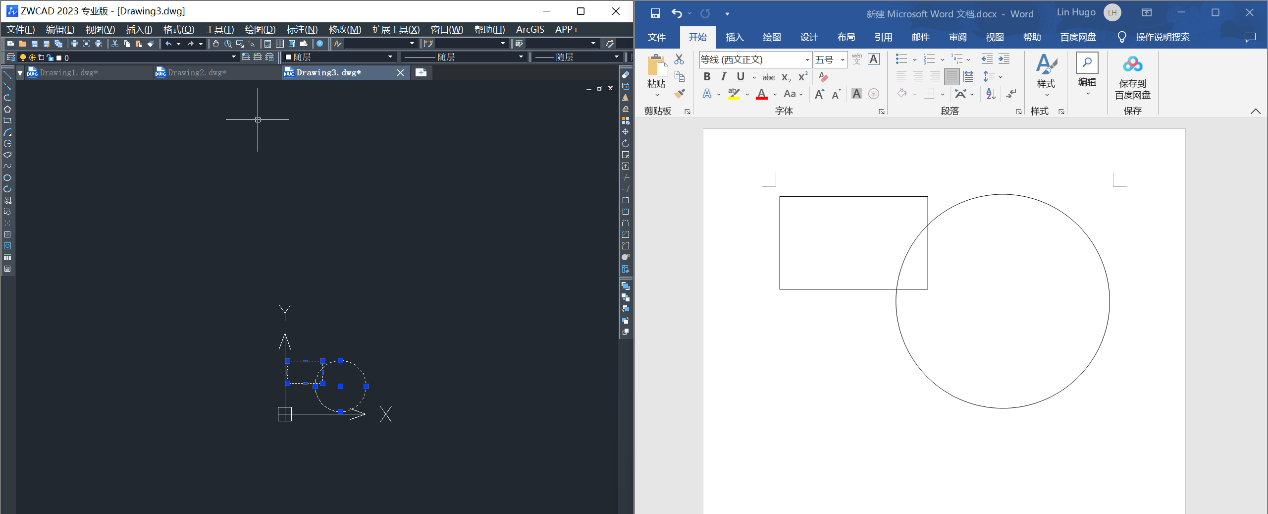This screenshot has height=514, width=1268.
Task: Open the 编辑 editing button
Action: [1087, 72]
